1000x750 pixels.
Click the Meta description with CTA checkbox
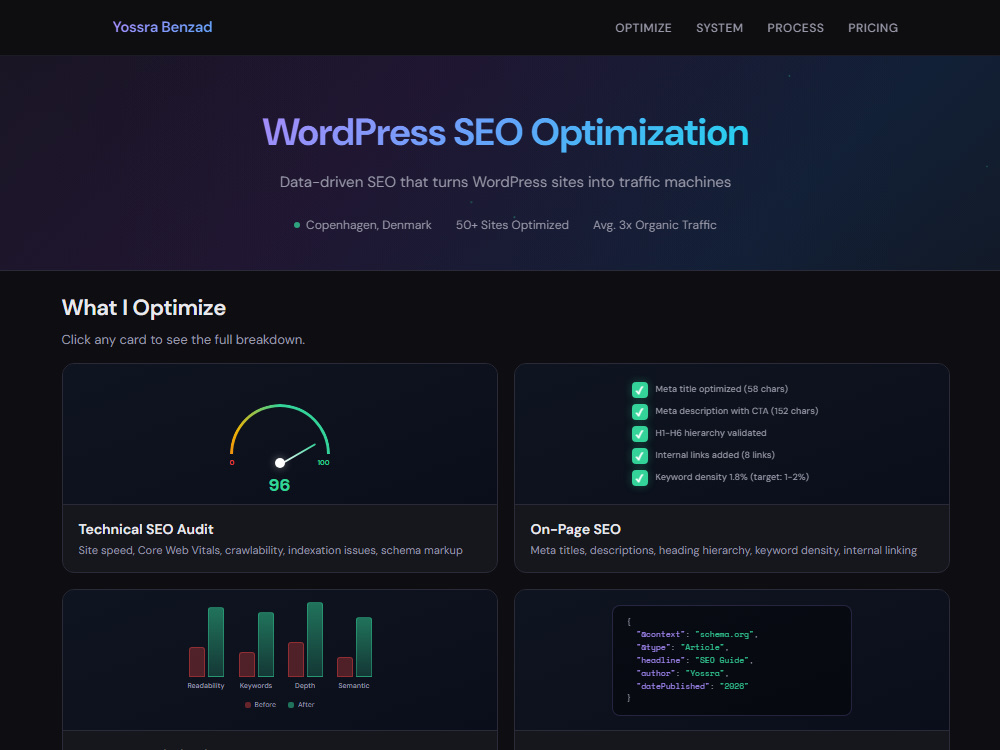coord(640,411)
